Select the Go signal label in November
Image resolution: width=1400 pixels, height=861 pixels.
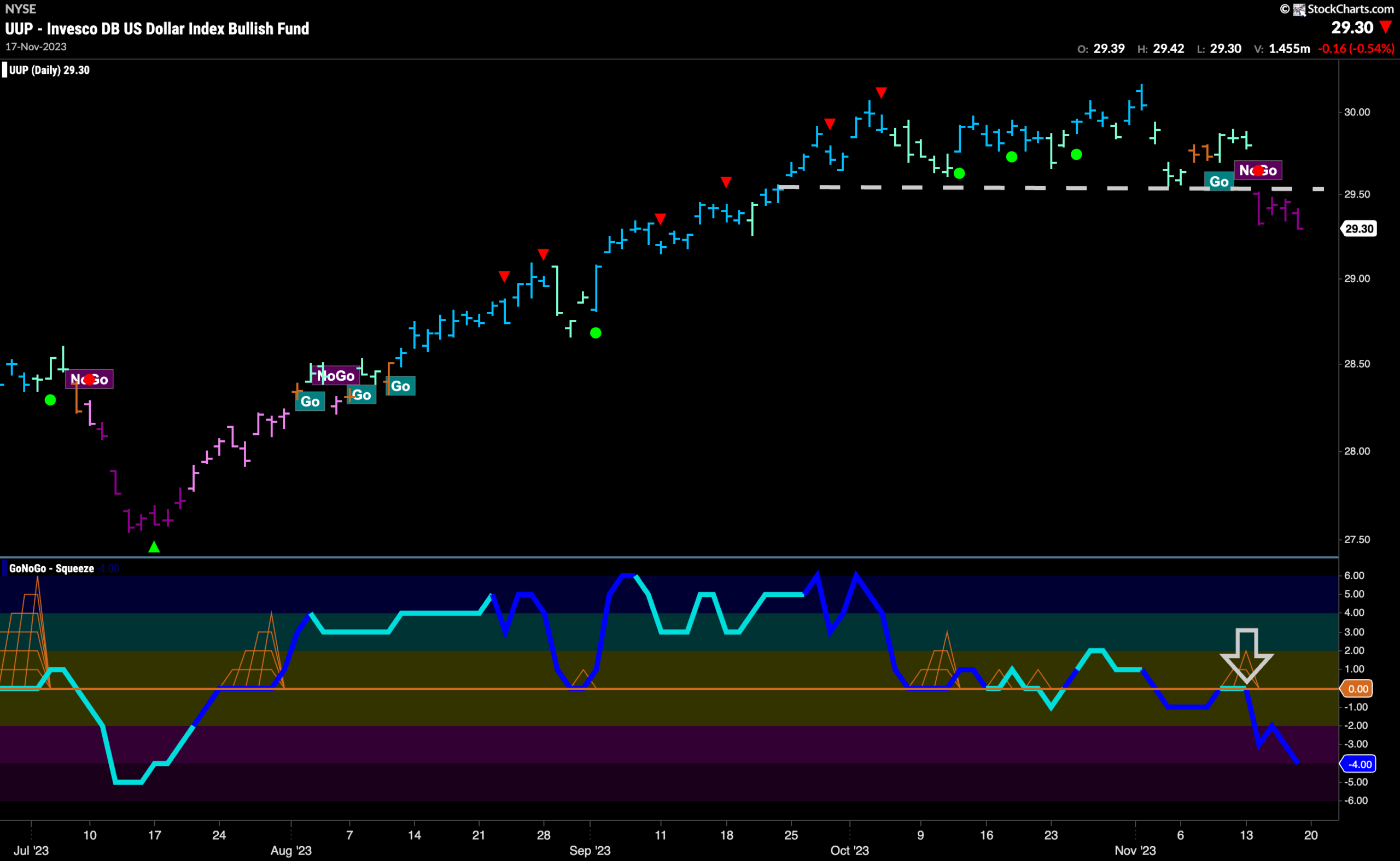tap(1219, 182)
